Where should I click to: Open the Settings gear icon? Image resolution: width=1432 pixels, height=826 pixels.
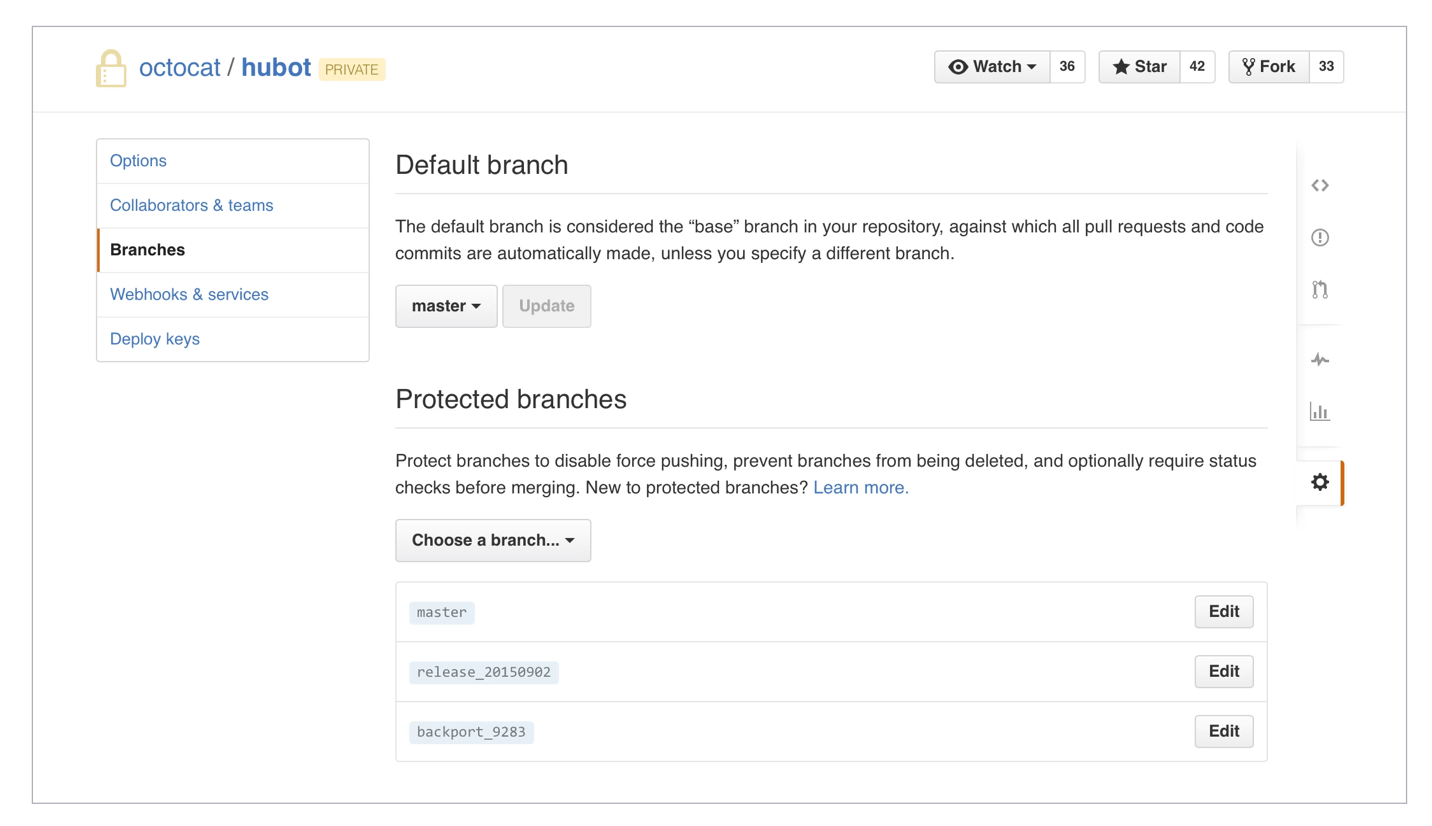pos(1320,482)
